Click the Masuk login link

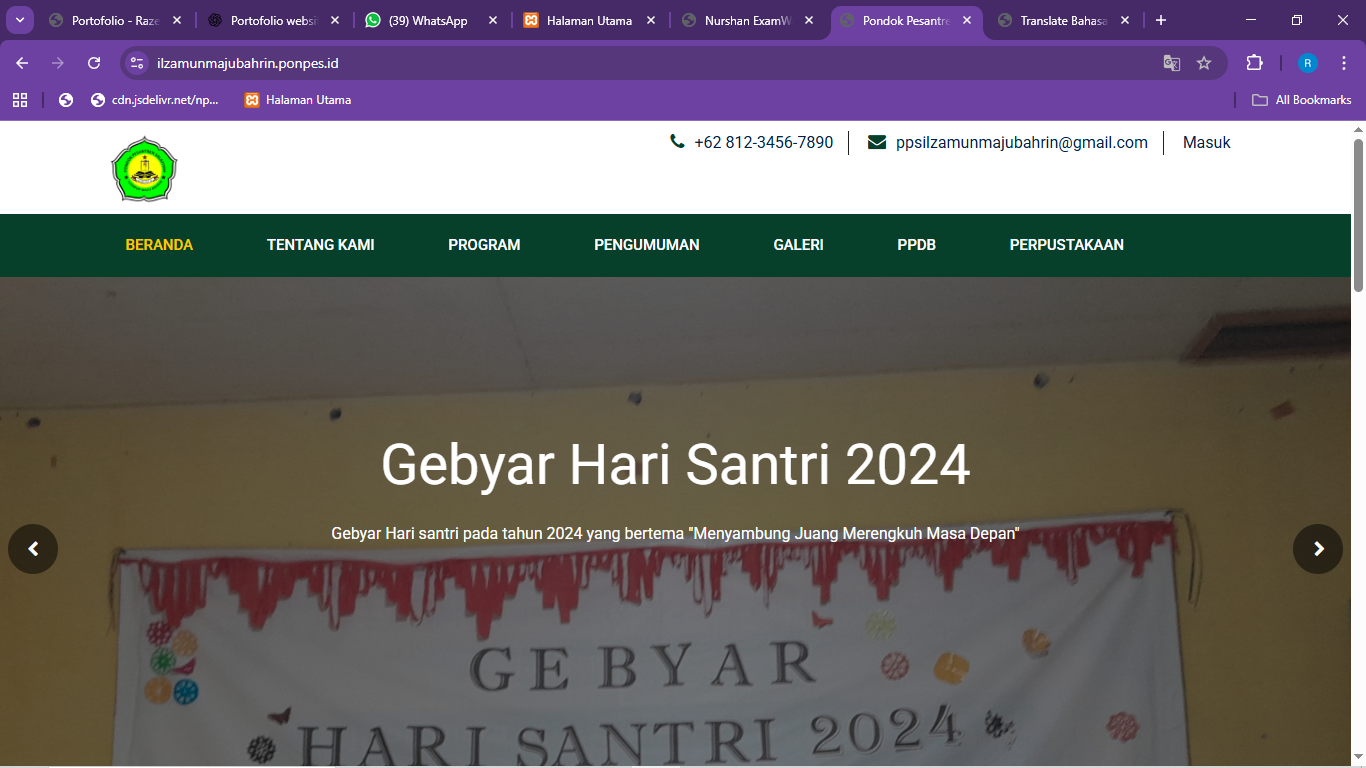tap(1206, 142)
